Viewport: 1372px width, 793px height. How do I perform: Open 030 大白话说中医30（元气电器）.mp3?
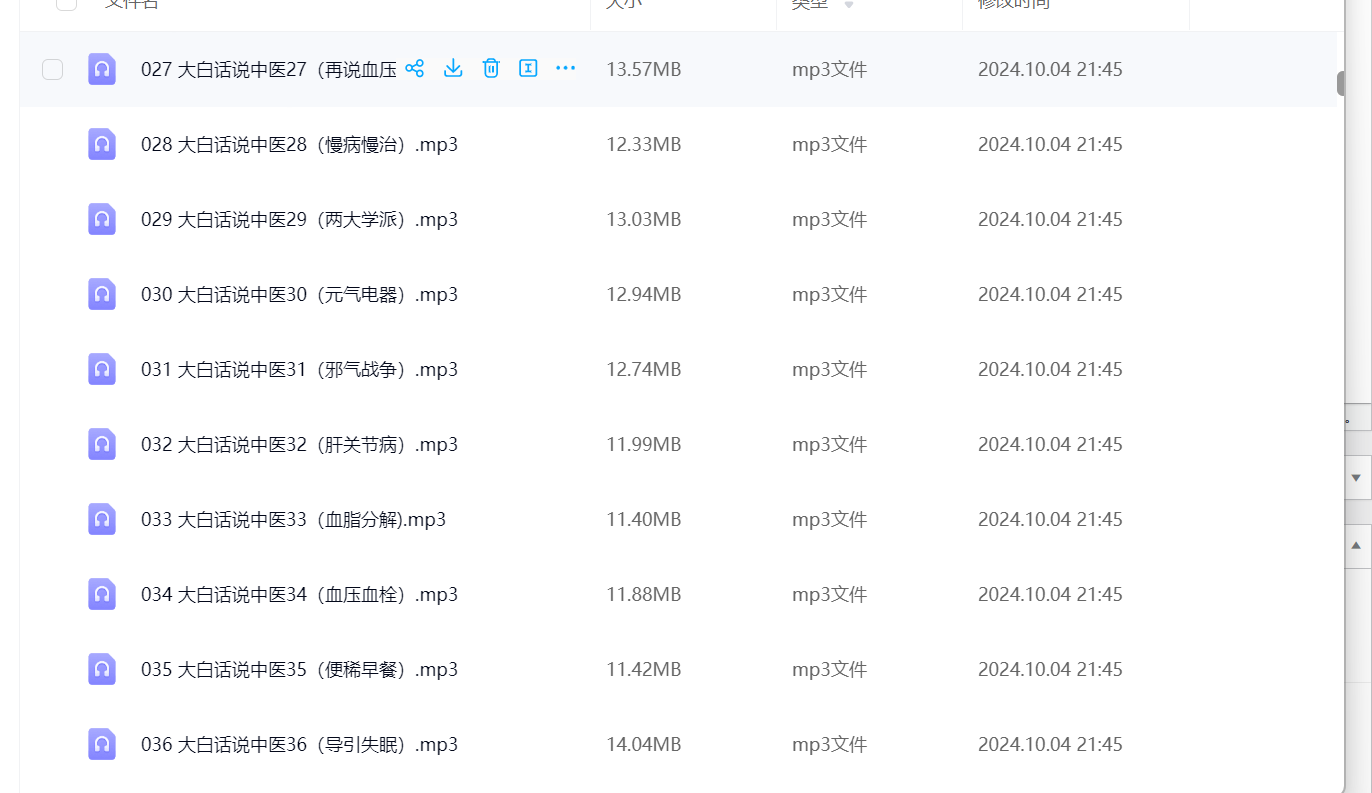(299, 294)
